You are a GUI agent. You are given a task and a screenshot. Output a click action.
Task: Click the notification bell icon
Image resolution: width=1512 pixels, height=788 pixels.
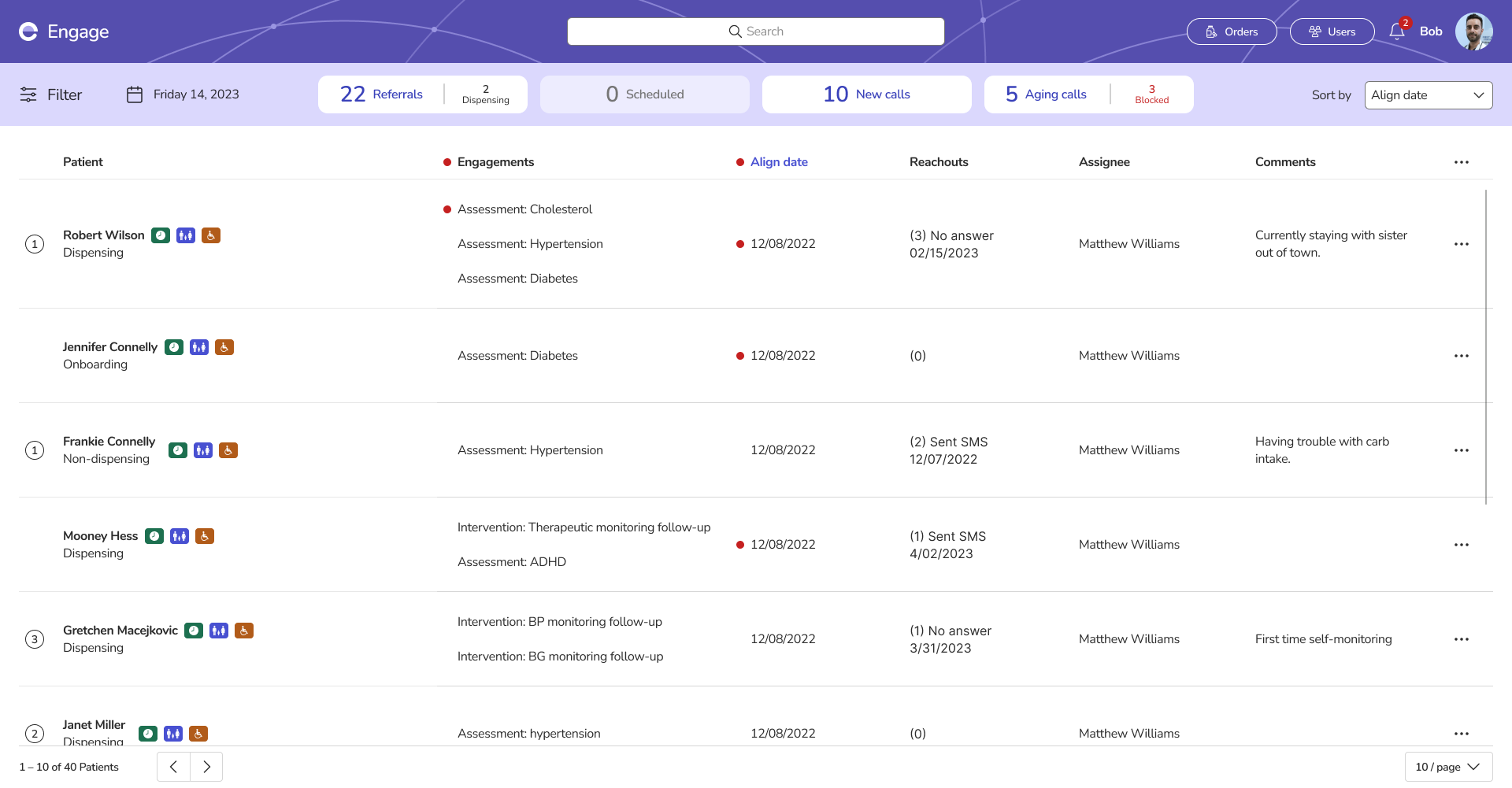tap(1397, 31)
